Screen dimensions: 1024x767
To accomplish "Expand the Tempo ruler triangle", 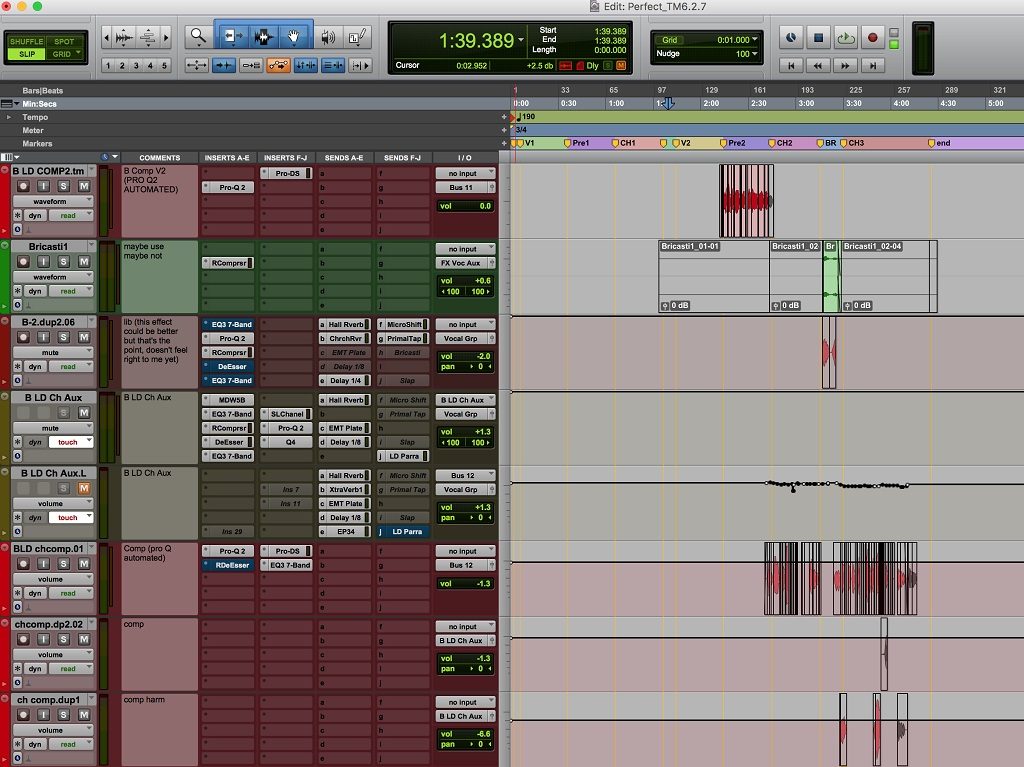I will point(8,117).
